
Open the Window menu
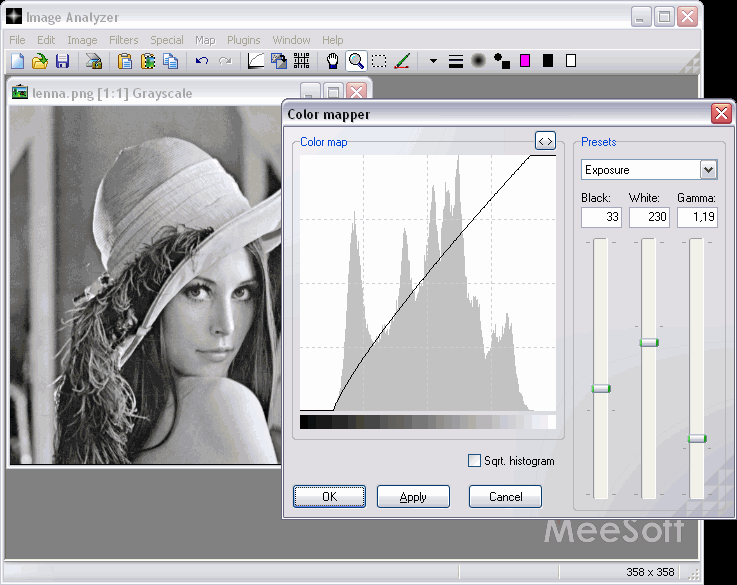[291, 40]
